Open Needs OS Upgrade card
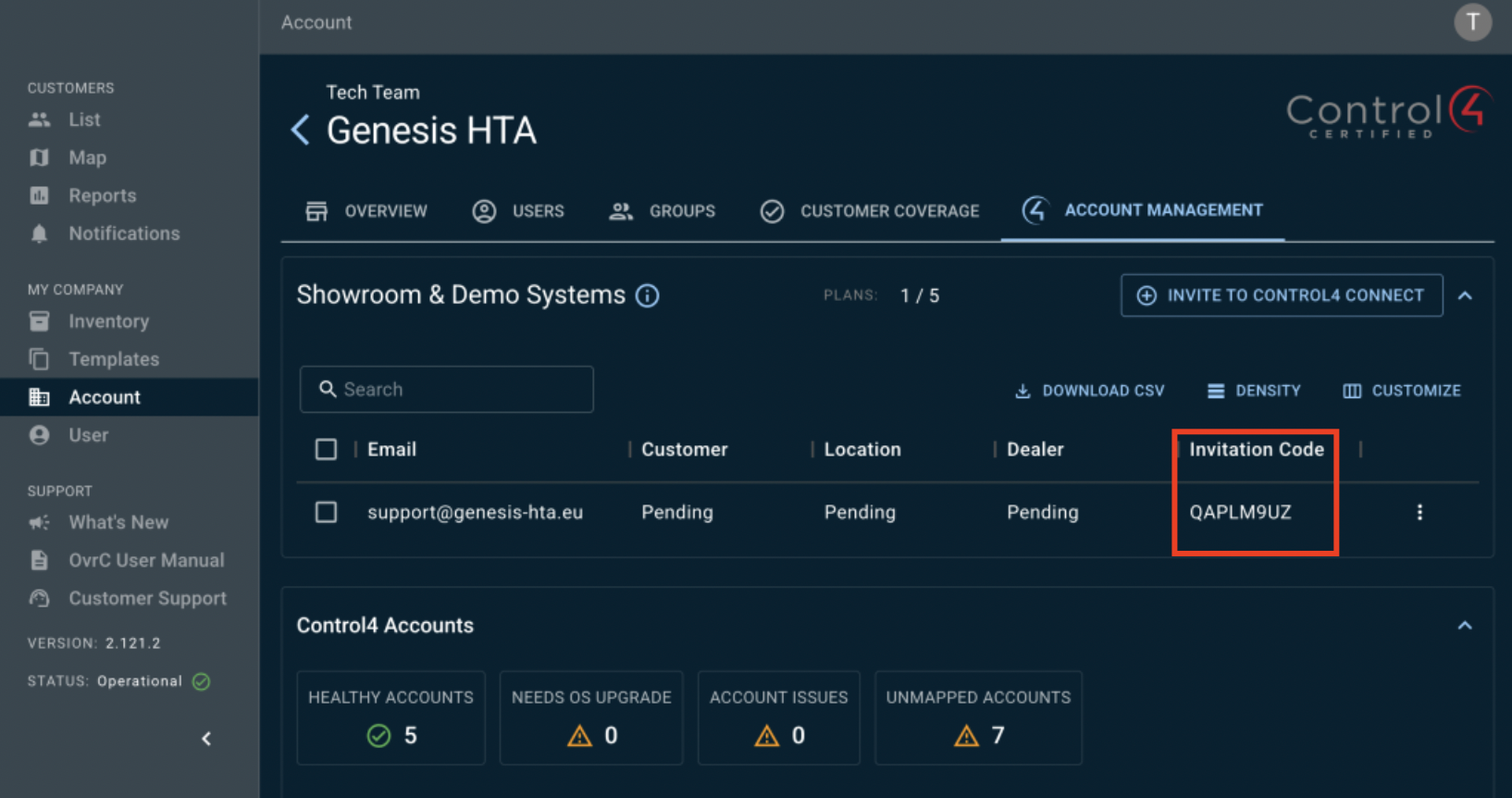 (x=591, y=717)
